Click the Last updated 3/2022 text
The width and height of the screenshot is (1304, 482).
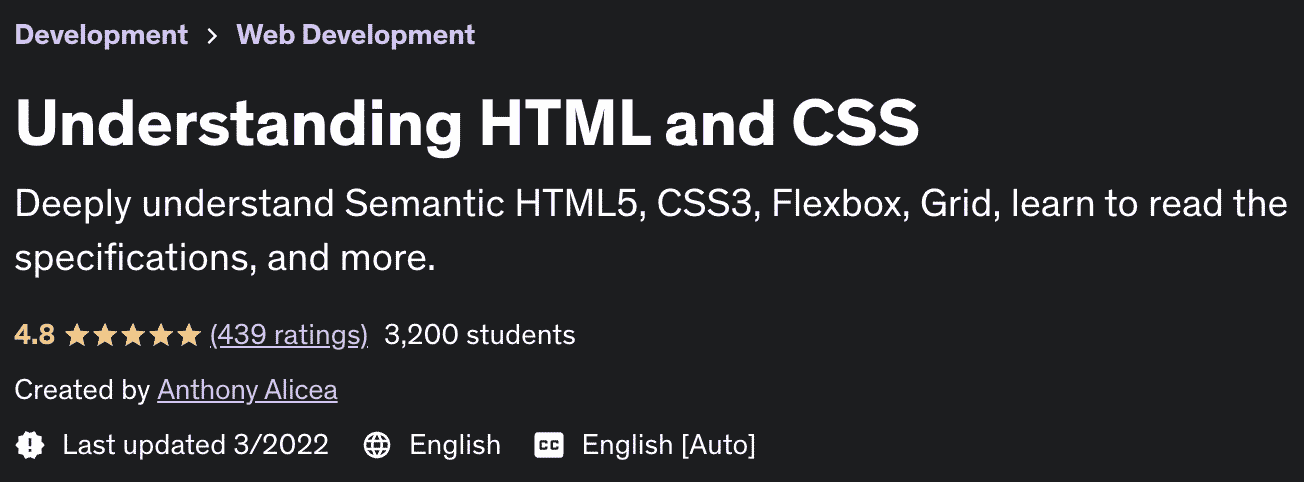pyautogui.click(x=195, y=444)
